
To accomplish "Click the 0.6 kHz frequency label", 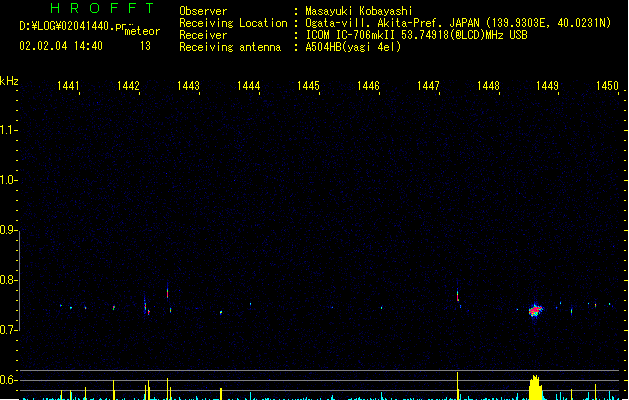I will (x=7, y=380).
